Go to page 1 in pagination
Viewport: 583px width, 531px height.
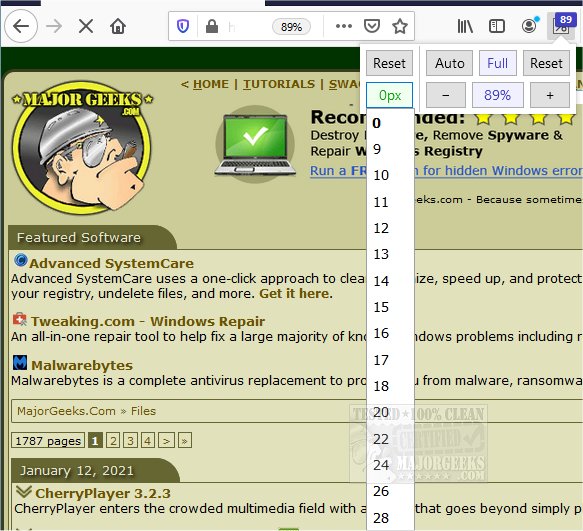coord(95,441)
